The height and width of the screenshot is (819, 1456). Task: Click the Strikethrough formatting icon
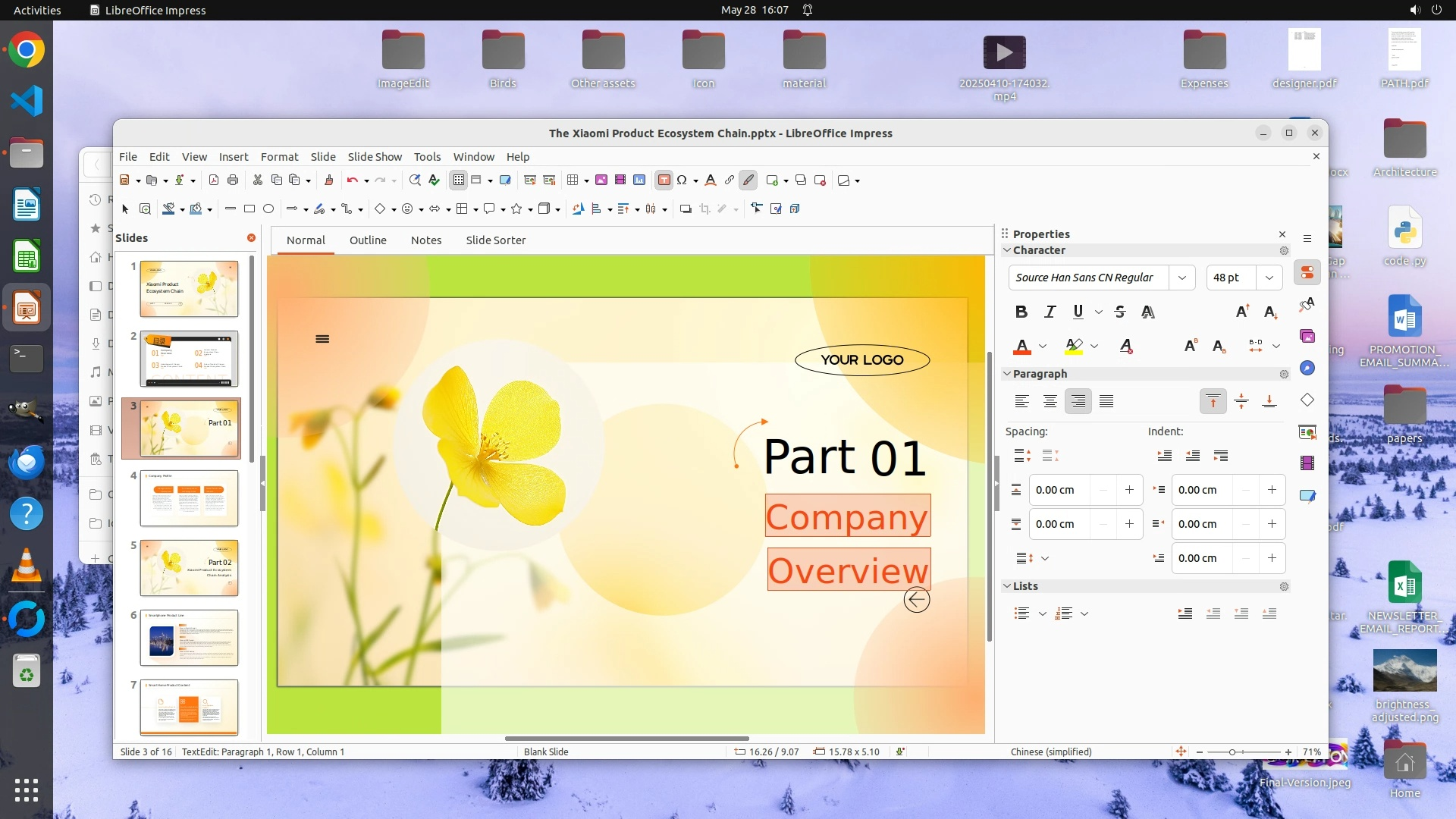point(1120,312)
